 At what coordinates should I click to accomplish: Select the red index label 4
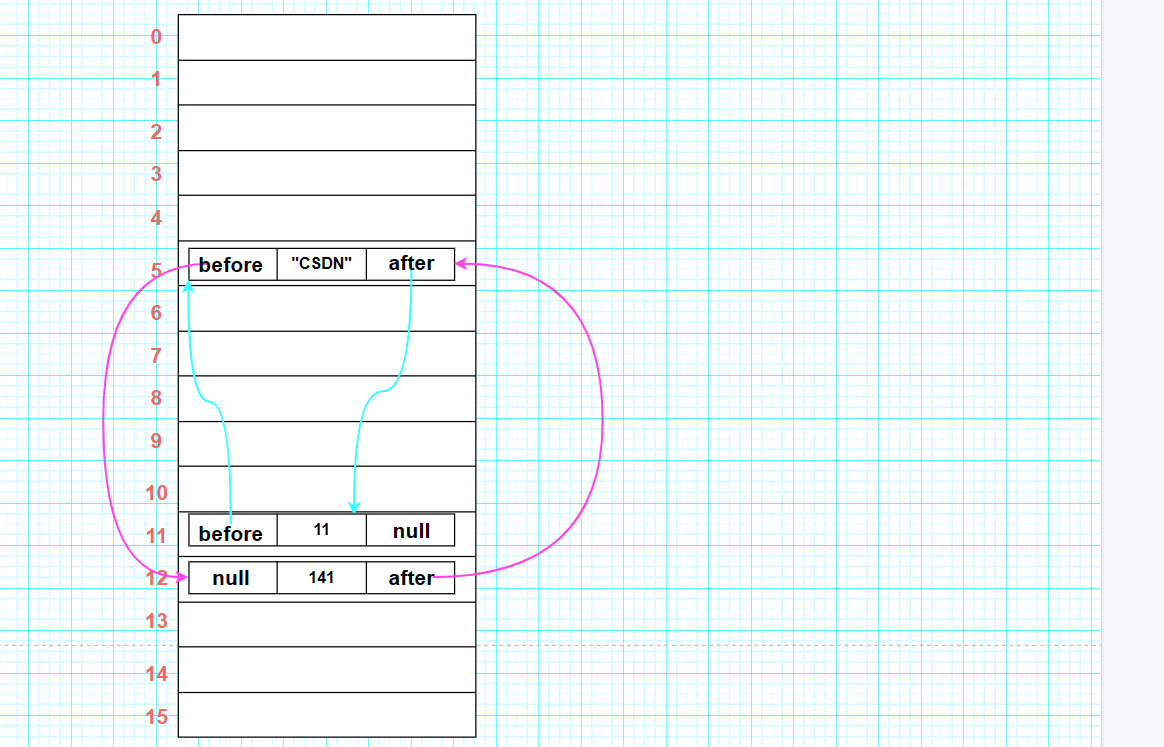click(x=156, y=218)
